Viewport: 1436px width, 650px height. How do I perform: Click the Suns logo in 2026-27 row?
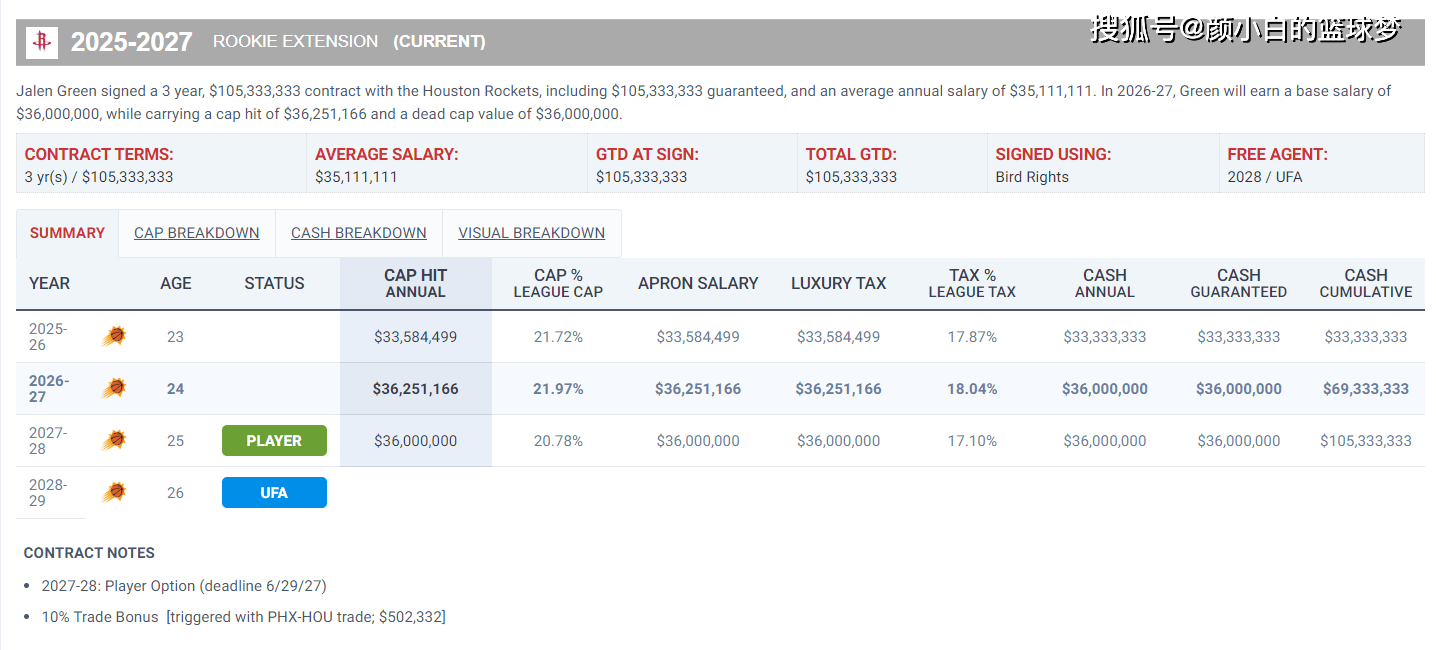(114, 388)
